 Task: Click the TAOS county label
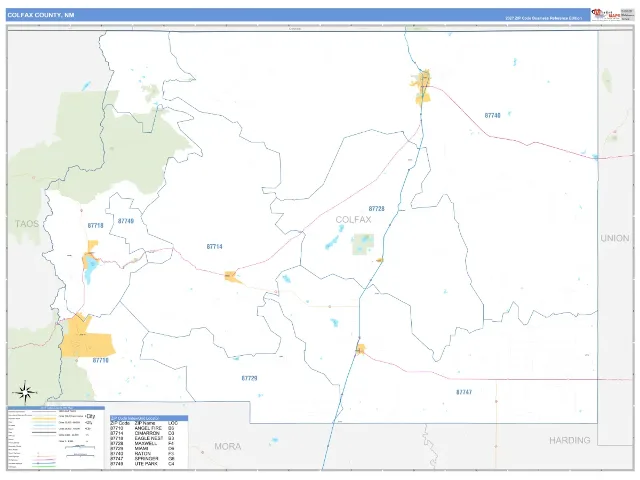tap(27, 224)
